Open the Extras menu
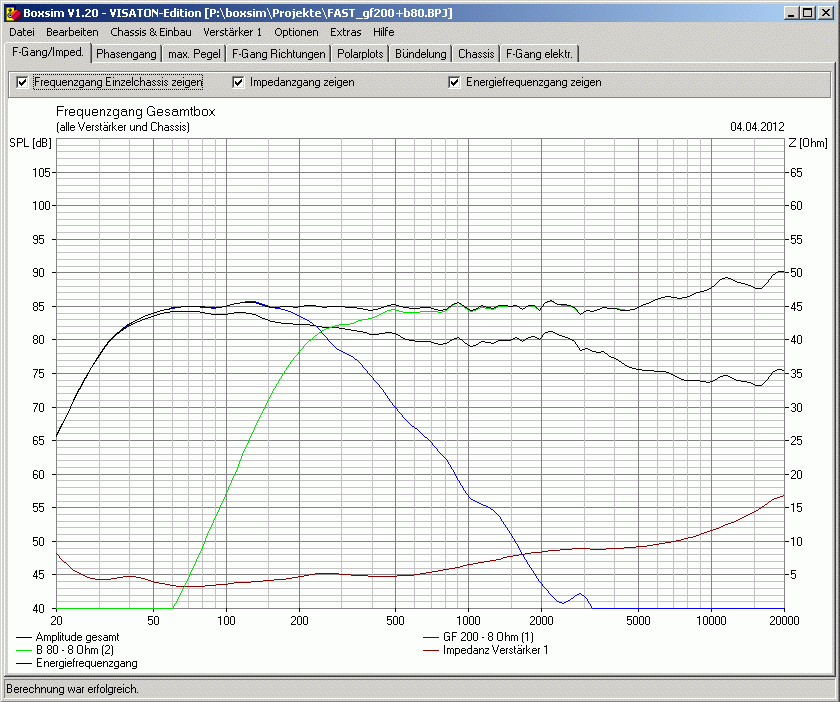The height and width of the screenshot is (702, 840). pos(346,32)
